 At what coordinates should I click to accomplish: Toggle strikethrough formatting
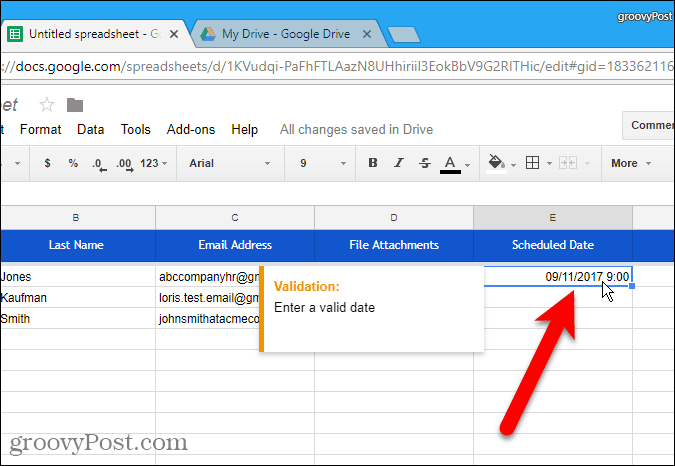[x=425, y=163]
